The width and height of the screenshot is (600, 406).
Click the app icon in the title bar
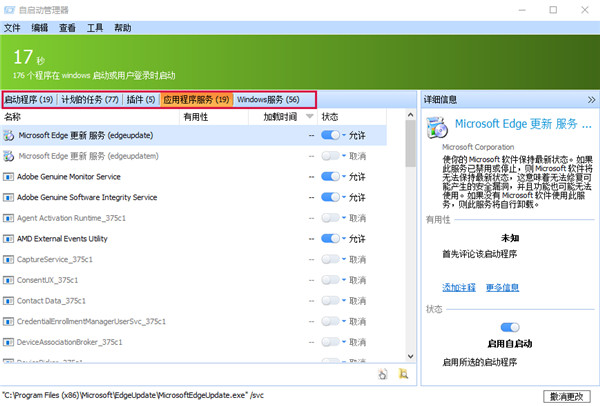click(9, 10)
